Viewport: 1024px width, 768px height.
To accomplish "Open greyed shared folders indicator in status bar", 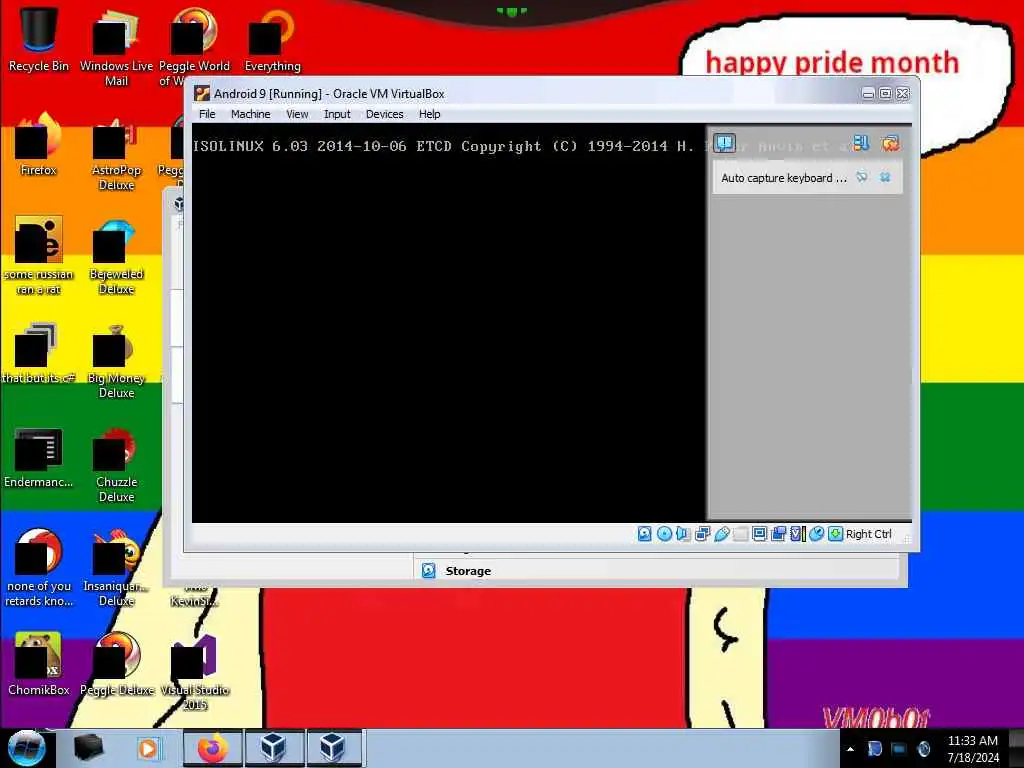I will tap(740, 534).
